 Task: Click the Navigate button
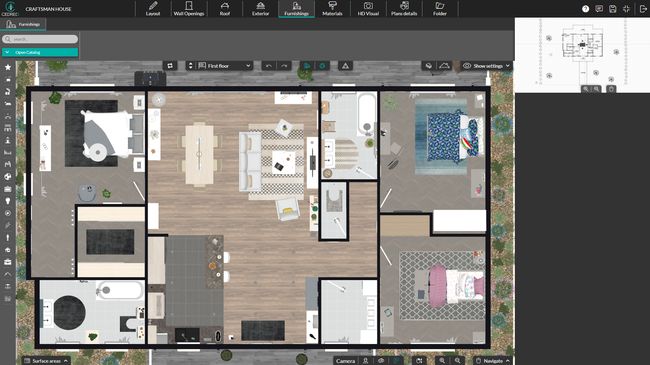pyautogui.click(x=492, y=361)
